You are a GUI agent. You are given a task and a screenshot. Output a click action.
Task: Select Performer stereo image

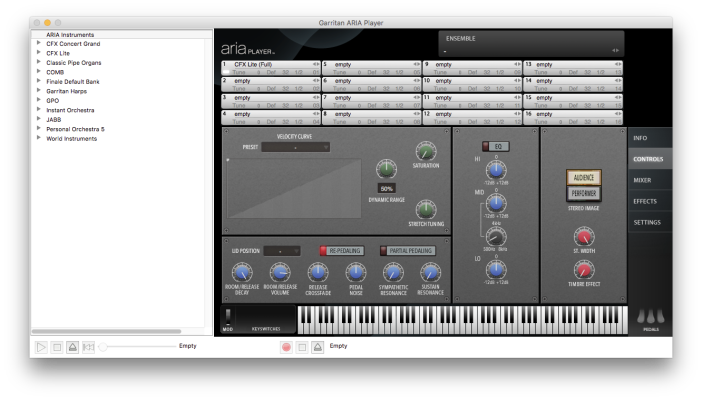click(x=584, y=194)
